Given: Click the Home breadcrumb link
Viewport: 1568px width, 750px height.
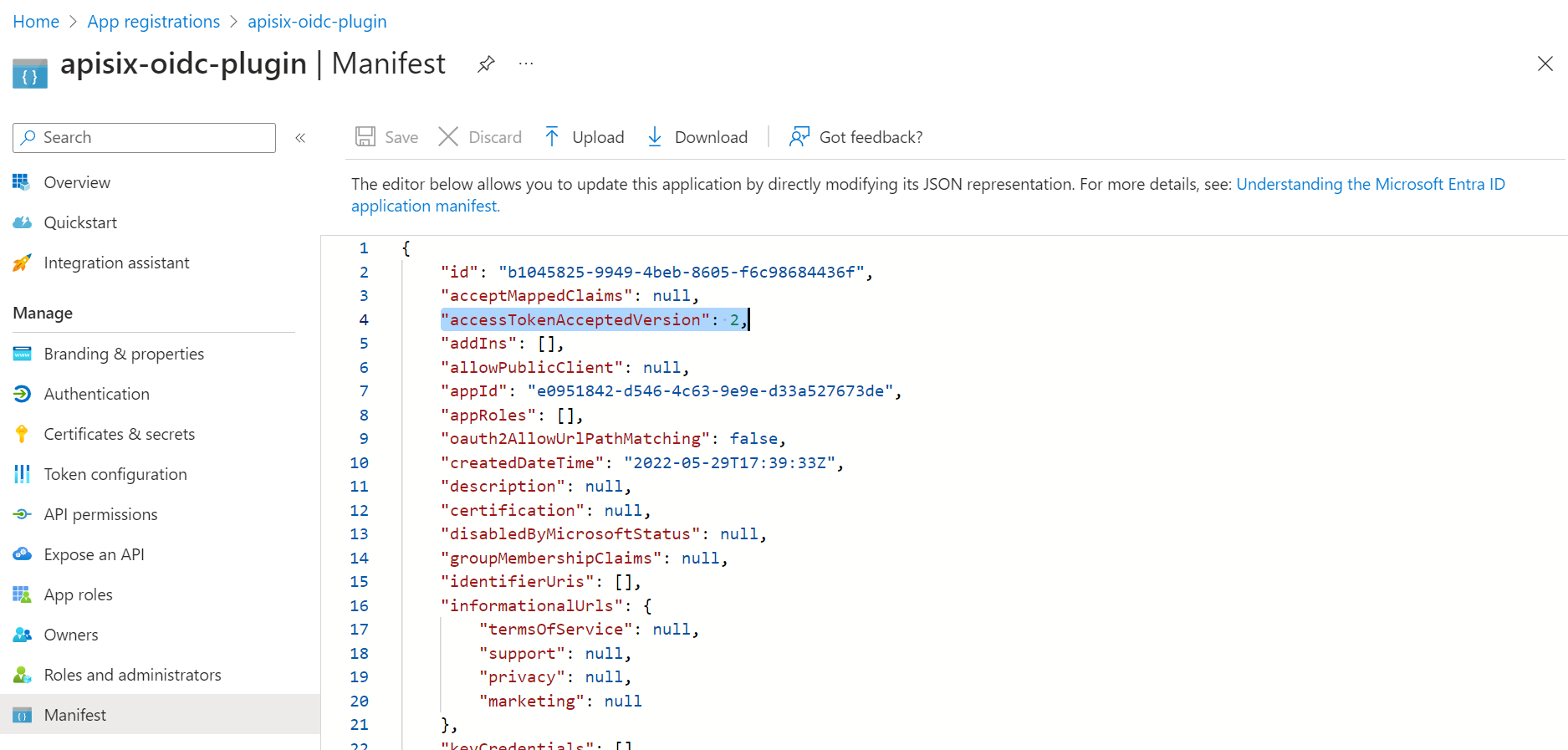Looking at the screenshot, I should 36,22.
